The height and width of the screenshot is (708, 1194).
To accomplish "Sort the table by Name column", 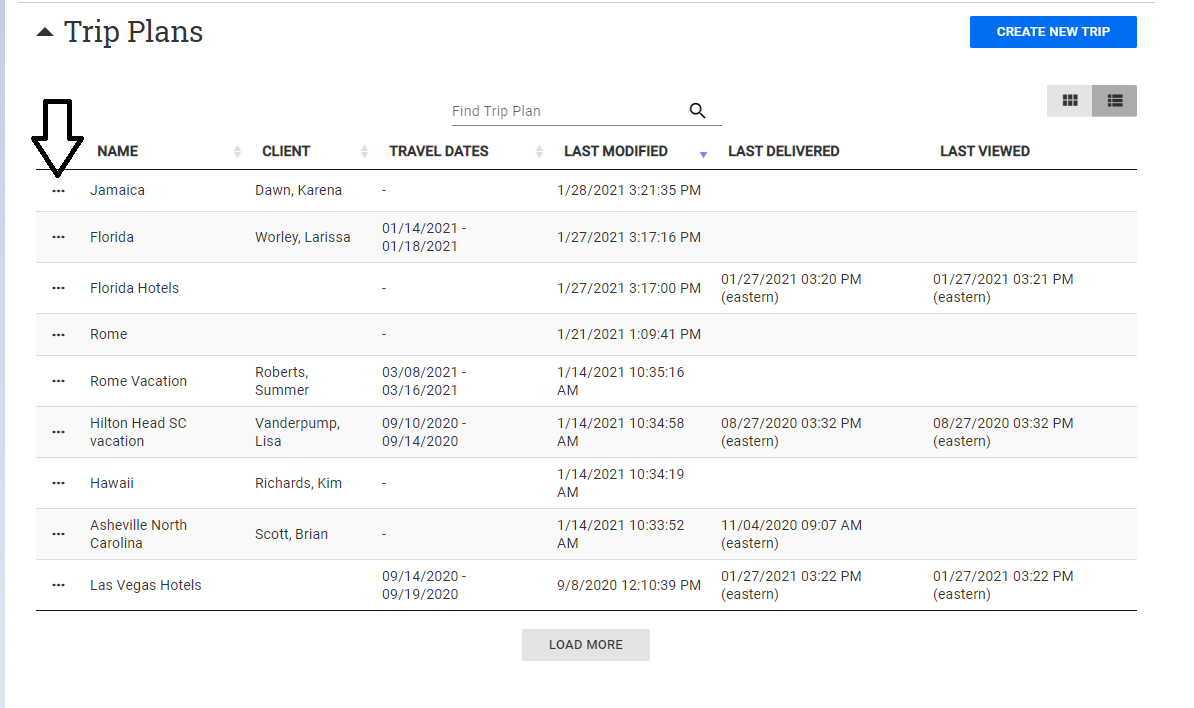I will point(118,151).
